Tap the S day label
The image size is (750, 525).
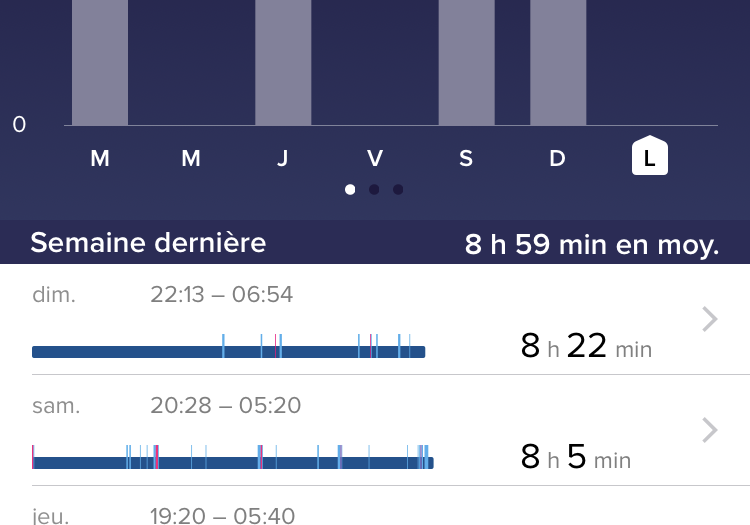point(466,158)
